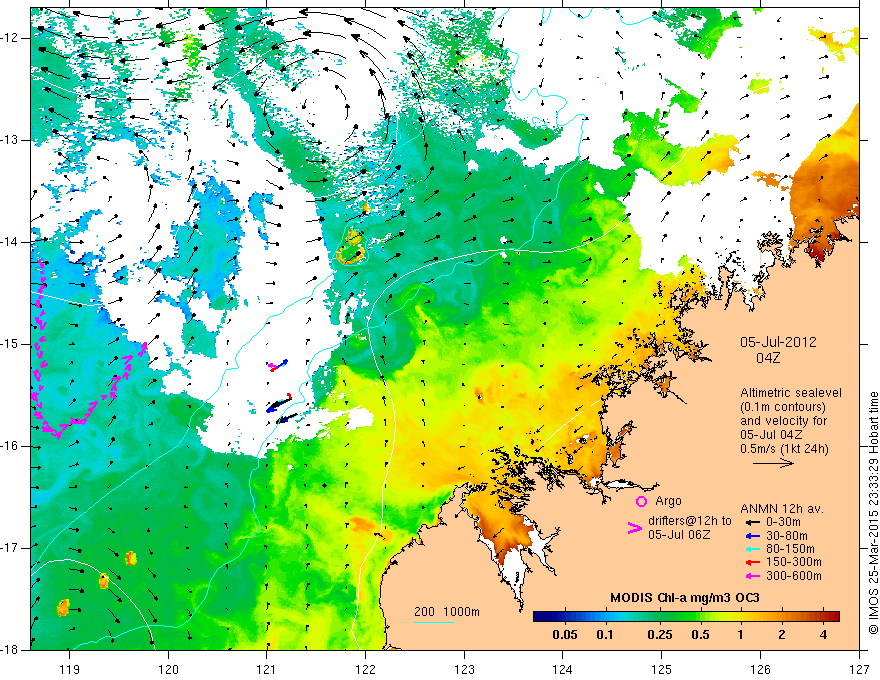Click the 0.5m/s velocity scale arrow

tap(773, 463)
